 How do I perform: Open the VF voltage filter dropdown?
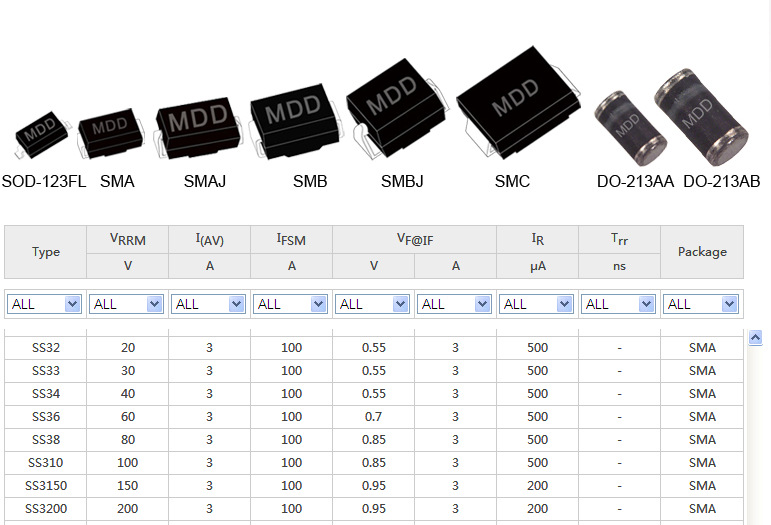point(373,304)
